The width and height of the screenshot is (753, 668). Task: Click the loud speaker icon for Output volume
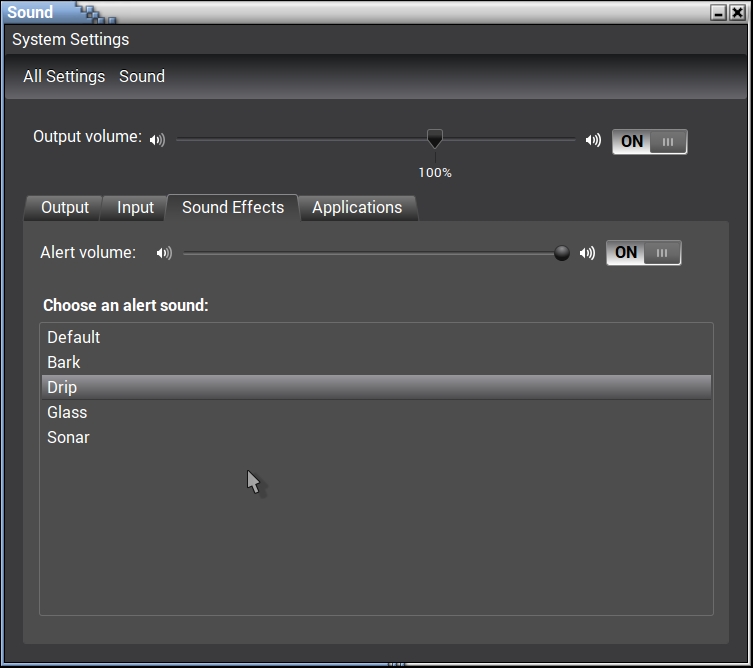point(593,141)
